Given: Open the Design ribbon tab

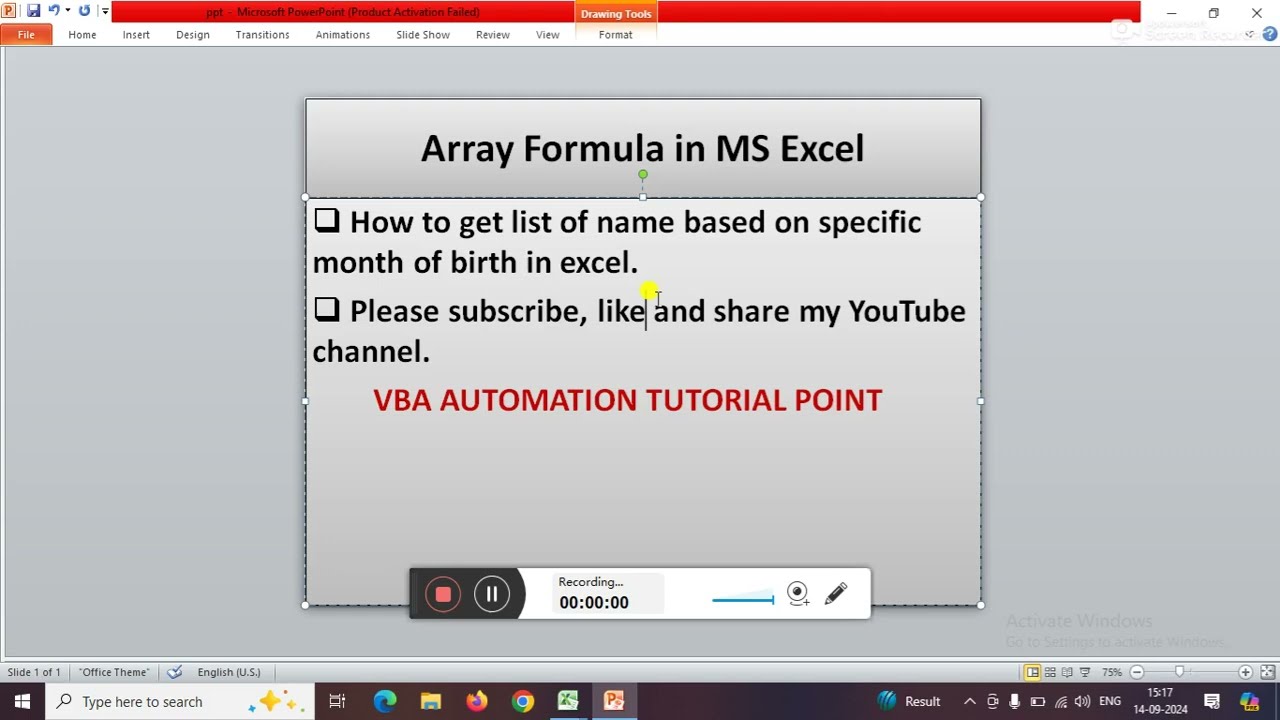Looking at the screenshot, I should pyautogui.click(x=193, y=35).
